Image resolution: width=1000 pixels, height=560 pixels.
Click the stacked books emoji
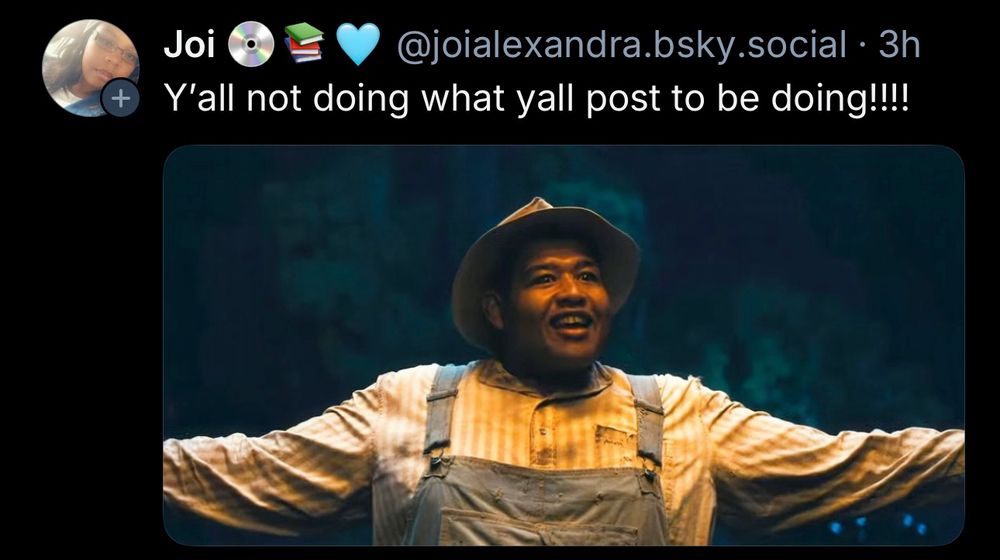coord(305,43)
